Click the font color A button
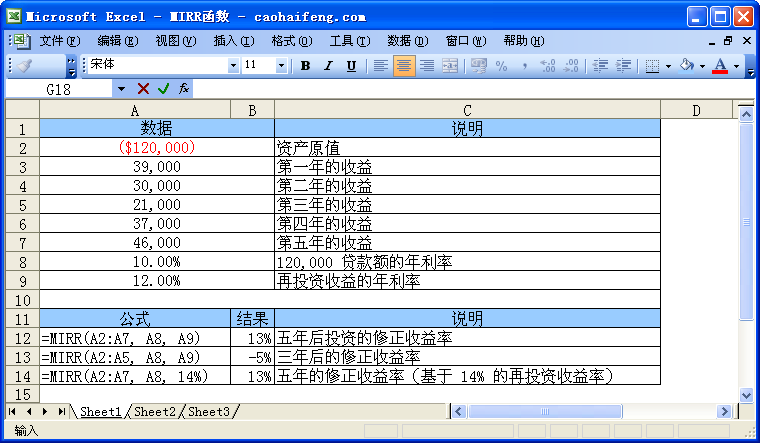760x443 pixels. coord(719,66)
